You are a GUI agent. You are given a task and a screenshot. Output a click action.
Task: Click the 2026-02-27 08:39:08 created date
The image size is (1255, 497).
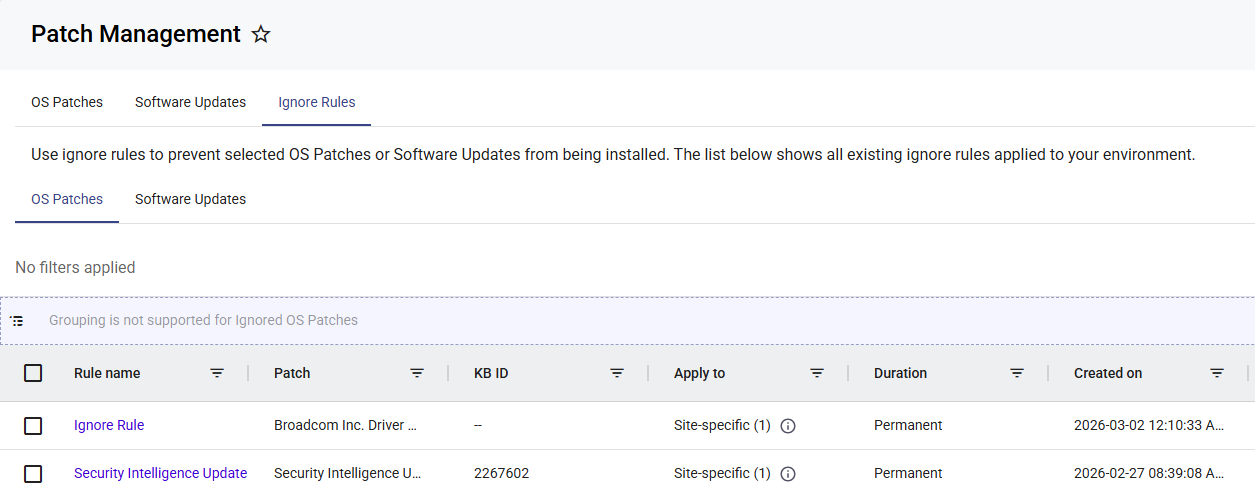point(1149,473)
